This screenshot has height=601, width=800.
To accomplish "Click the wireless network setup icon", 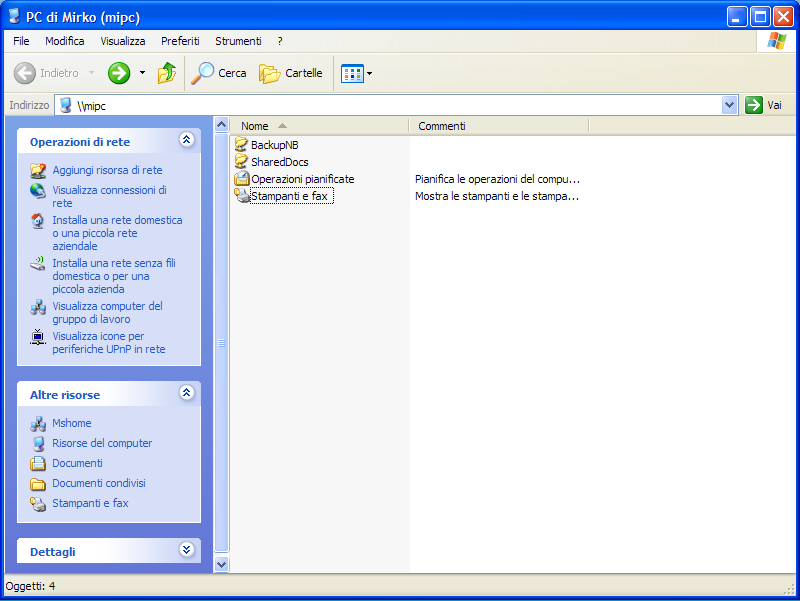I will tap(38, 263).
